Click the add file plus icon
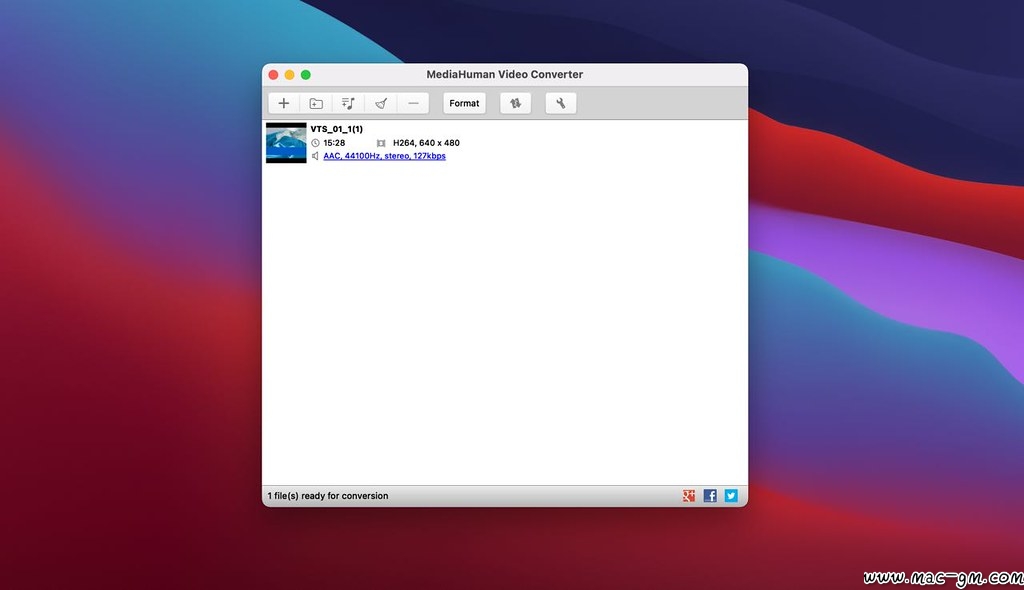The height and width of the screenshot is (590, 1024). (283, 103)
